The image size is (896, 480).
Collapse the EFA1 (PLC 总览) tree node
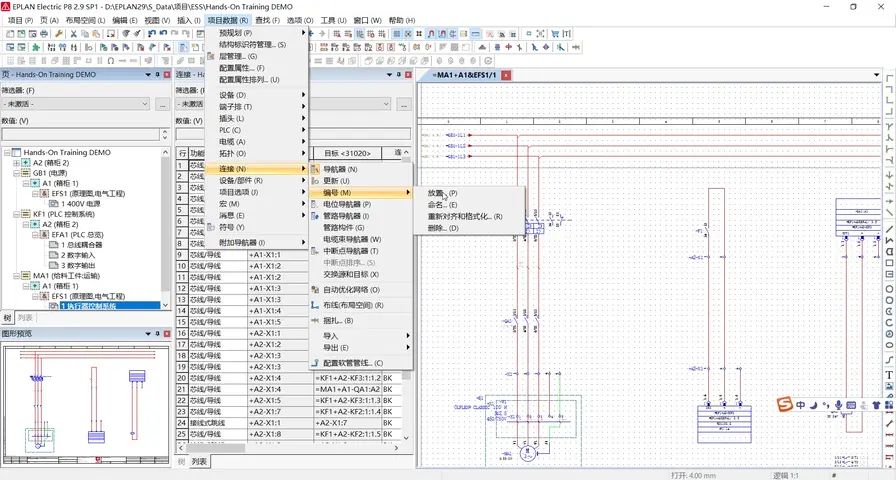click(x=35, y=235)
